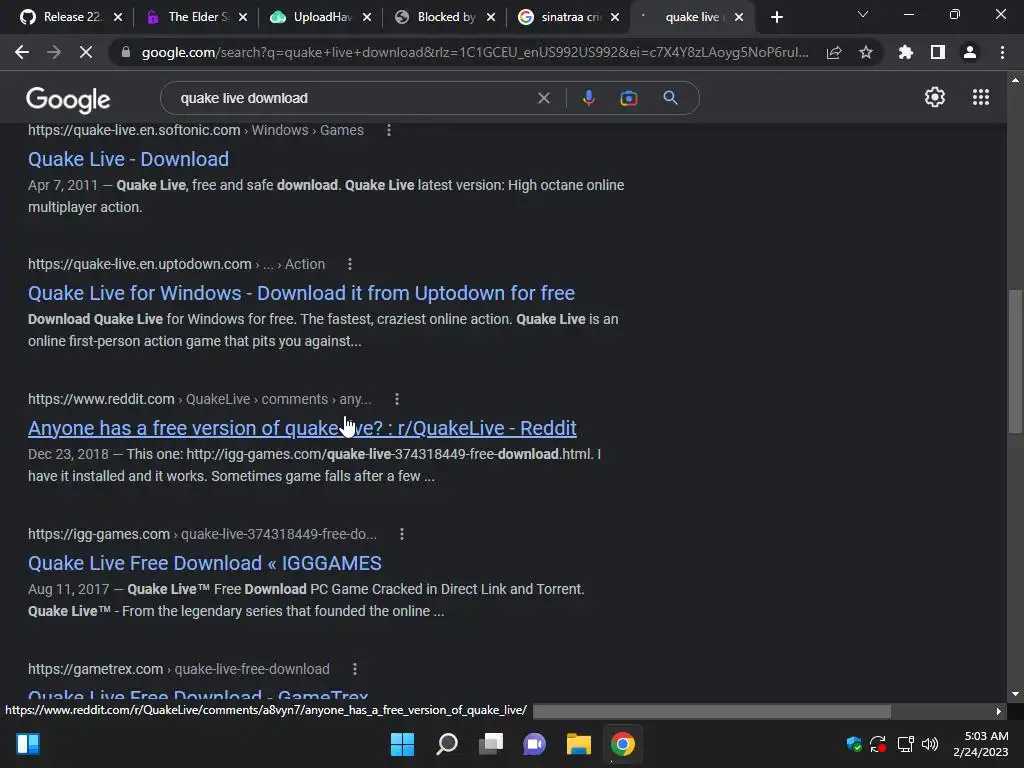Open the Extensions puzzle icon
Image resolution: width=1024 pixels, height=768 pixels.
(906, 52)
